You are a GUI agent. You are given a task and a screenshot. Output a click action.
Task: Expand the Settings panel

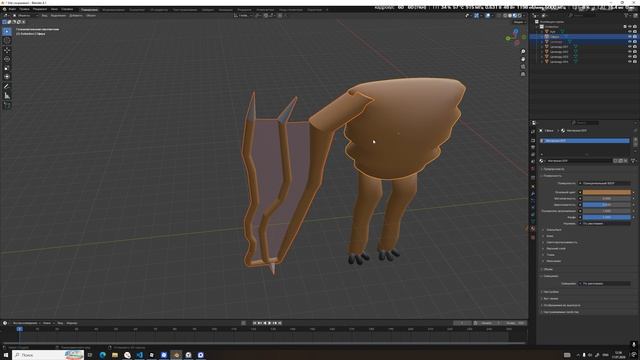click(551, 292)
